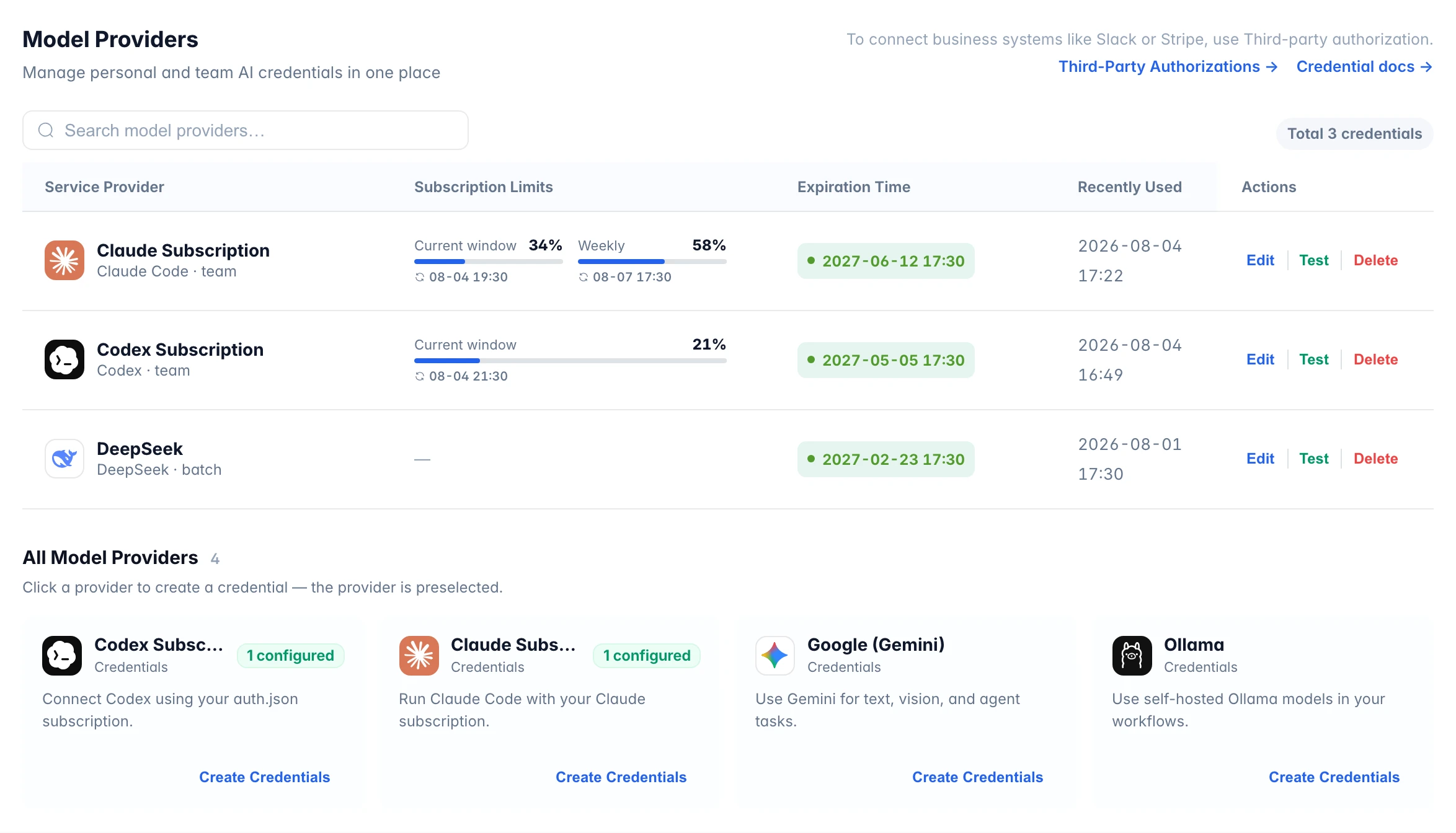Click the Expiration Time column header
This screenshot has width=1456, height=833.
pyautogui.click(x=854, y=187)
